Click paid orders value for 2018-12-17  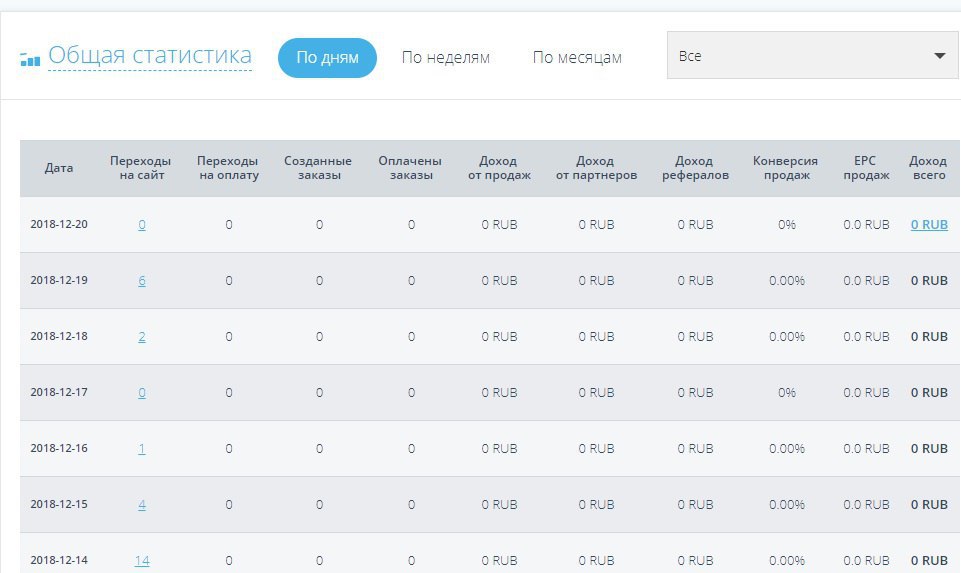[411, 393]
